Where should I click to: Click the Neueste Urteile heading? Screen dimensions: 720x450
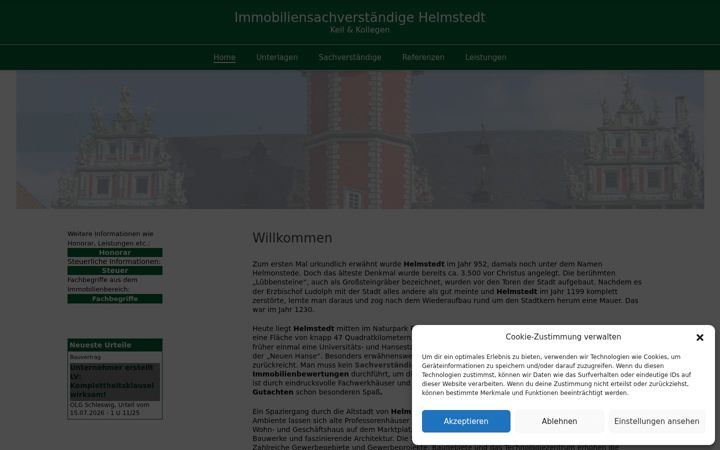[x=115, y=345]
